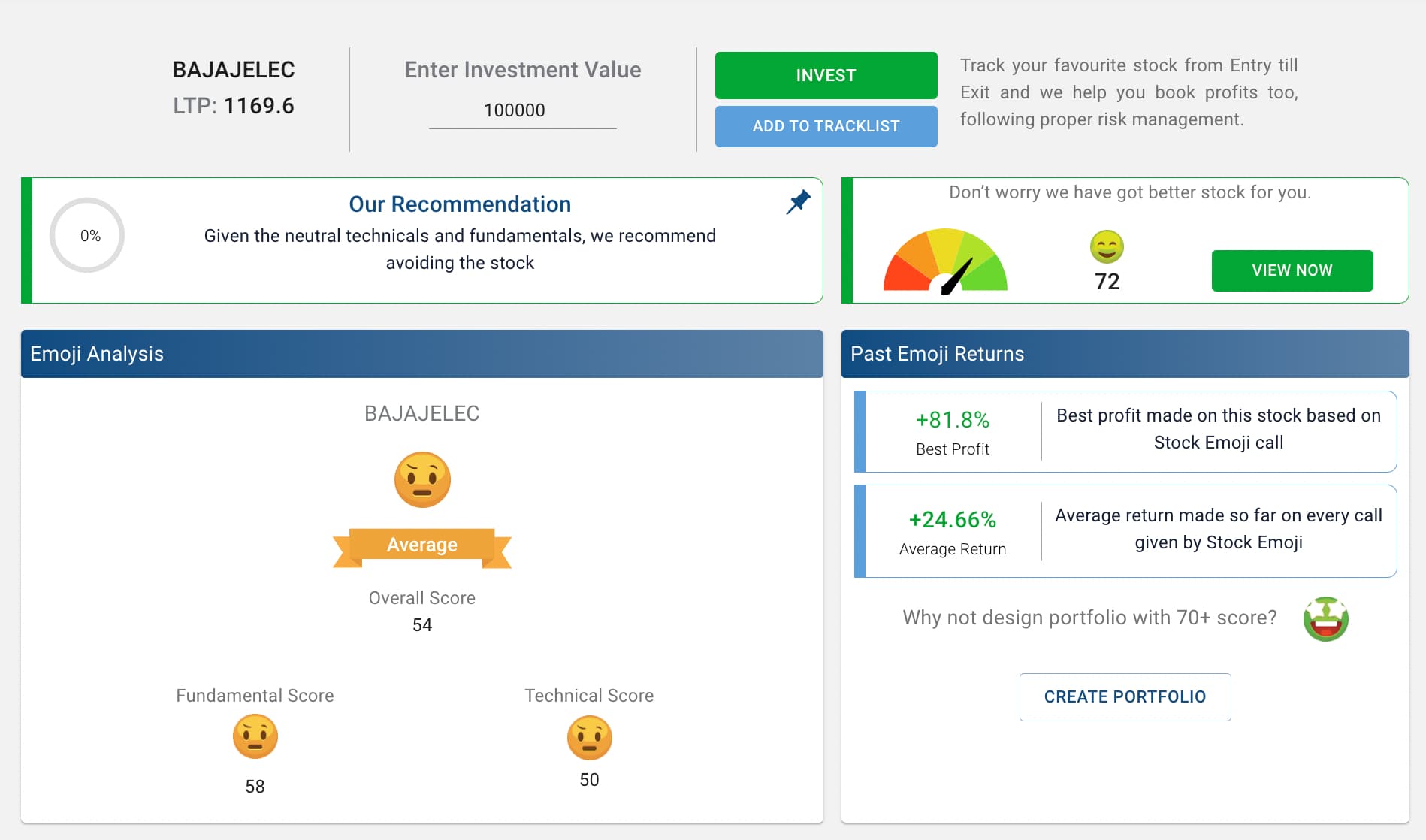Click the smiling emoji above score 72
The height and width of the screenshot is (840, 1426).
click(1107, 246)
